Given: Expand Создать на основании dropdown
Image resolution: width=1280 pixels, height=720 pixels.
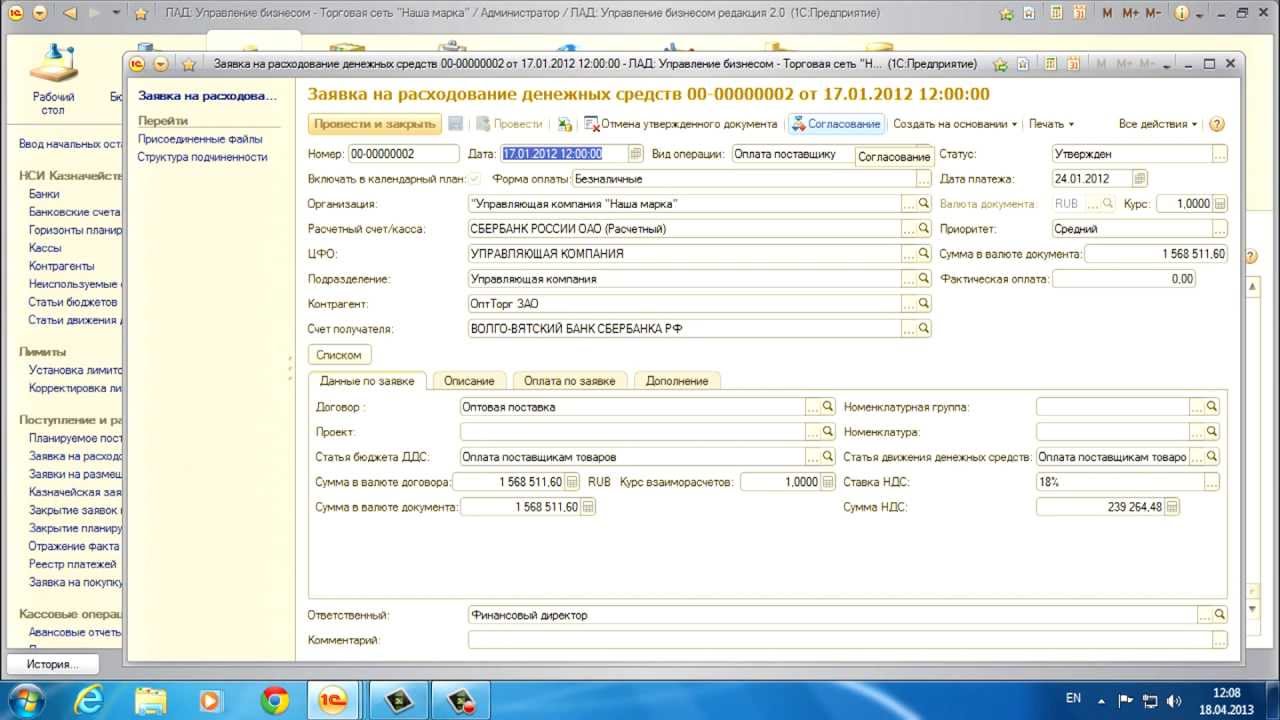Looking at the screenshot, I should click(x=955, y=124).
